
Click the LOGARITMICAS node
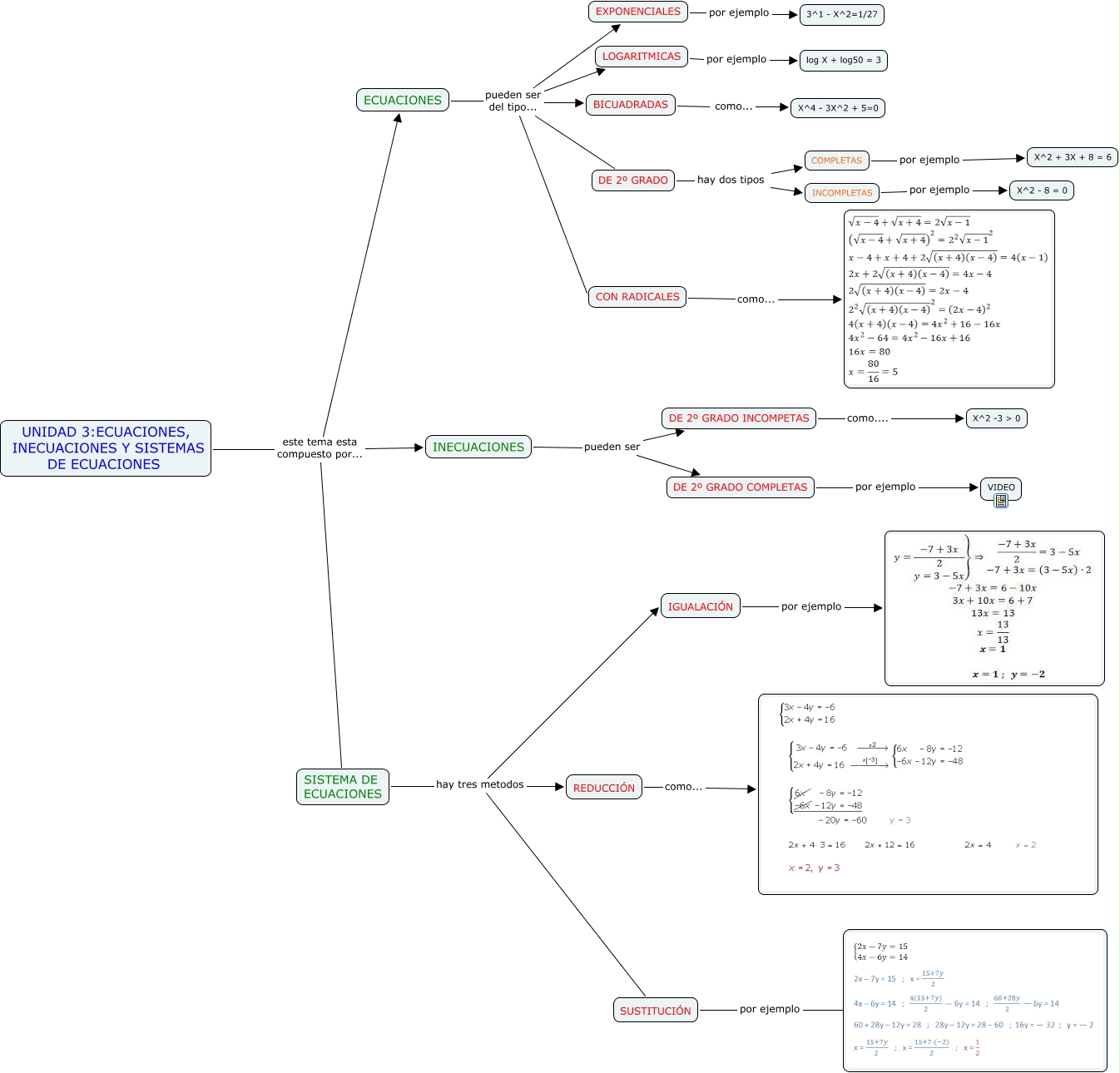point(641,57)
